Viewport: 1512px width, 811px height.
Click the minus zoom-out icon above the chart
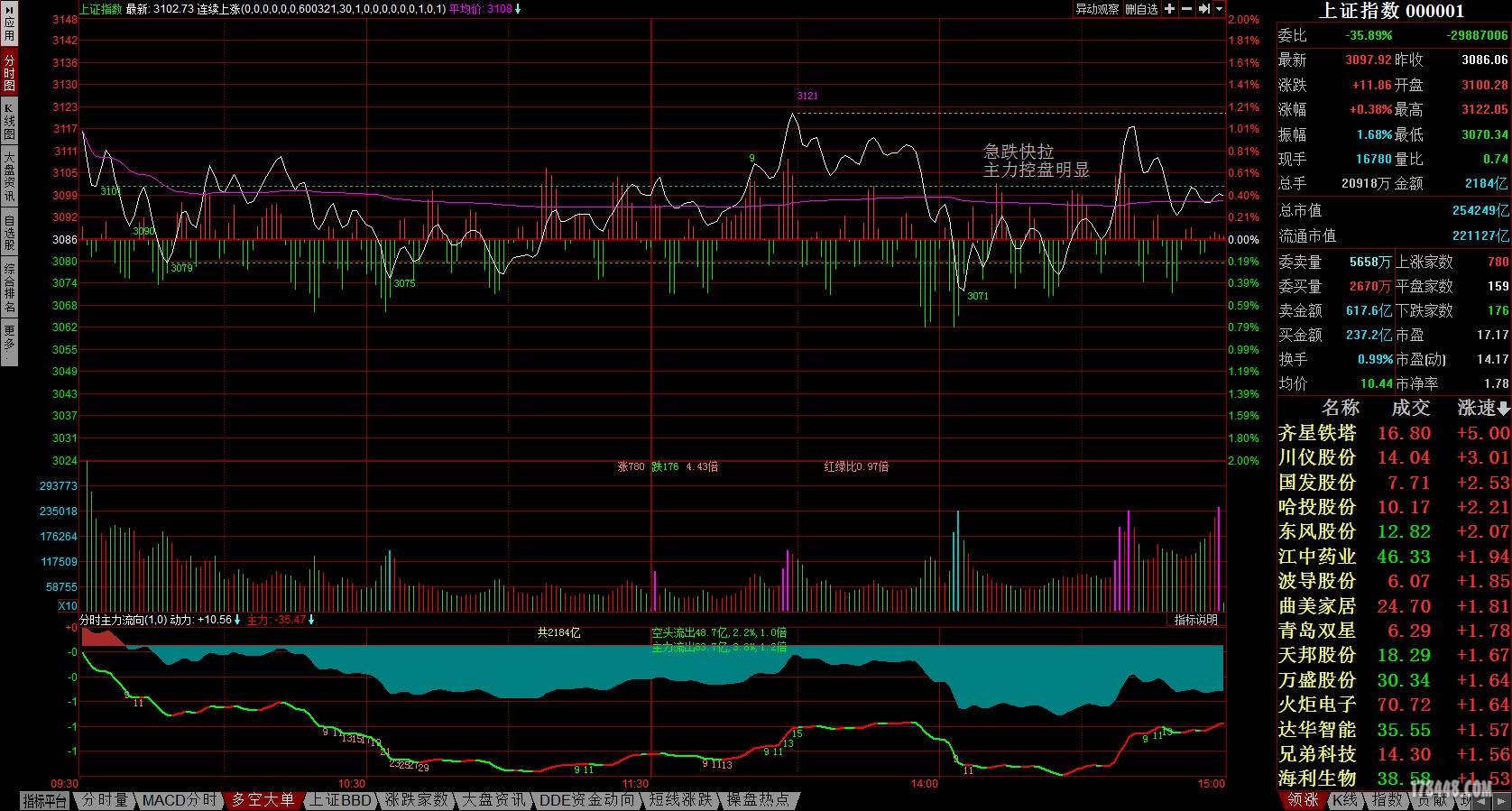click(1187, 9)
